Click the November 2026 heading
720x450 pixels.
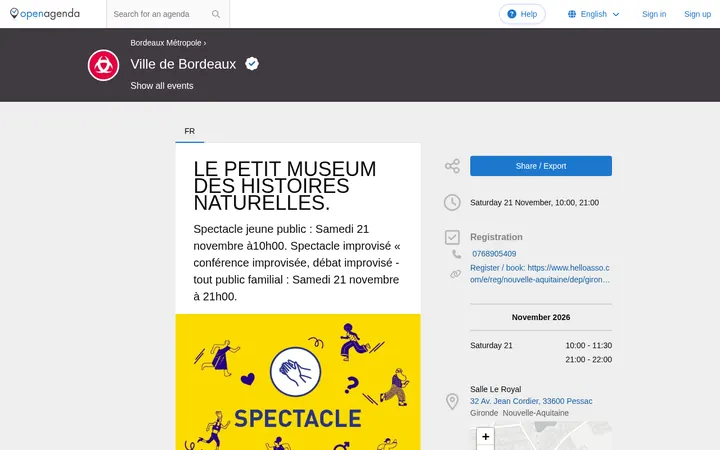tap(540, 317)
